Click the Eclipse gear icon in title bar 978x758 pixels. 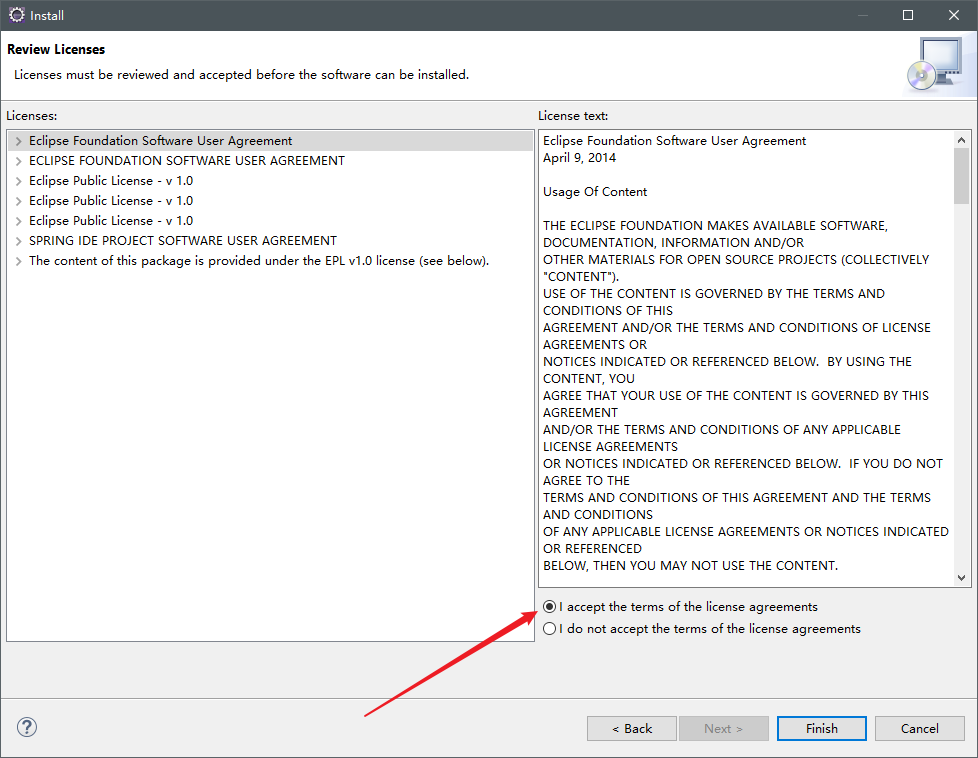[16, 15]
